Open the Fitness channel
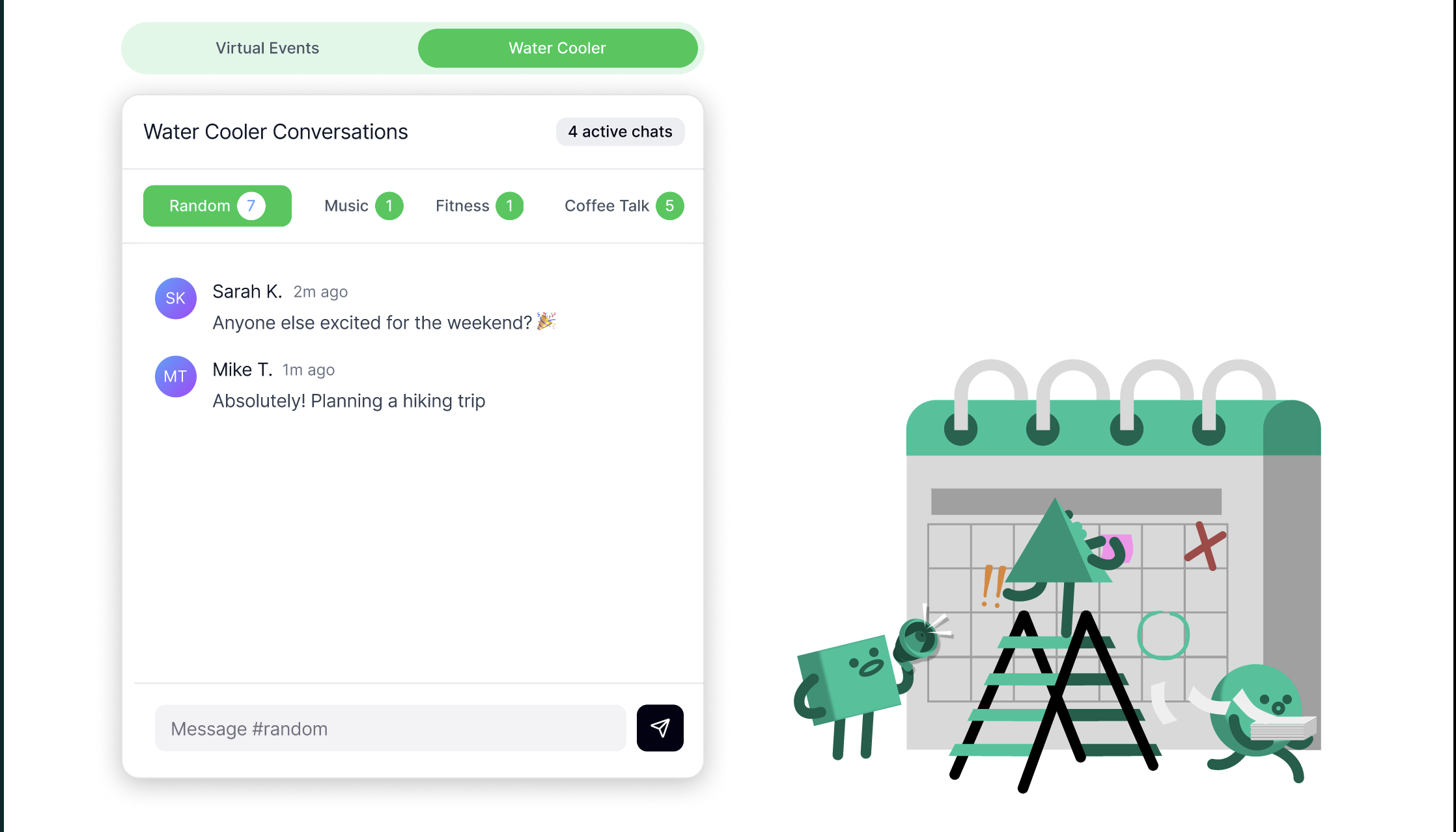This screenshot has width=1456, height=832. click(x=480, y=206)
